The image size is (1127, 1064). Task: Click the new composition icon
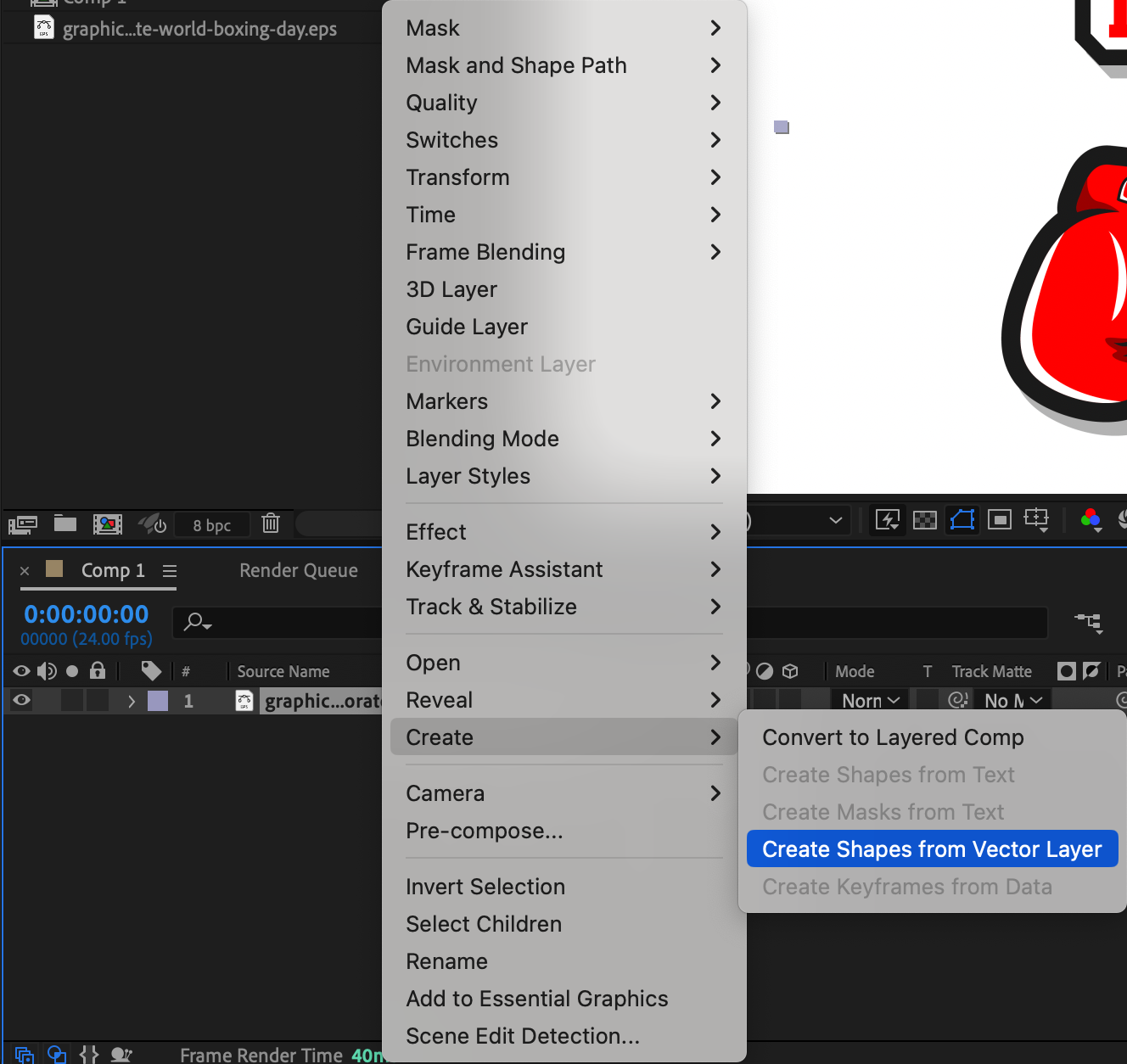(x=108, y=524)
